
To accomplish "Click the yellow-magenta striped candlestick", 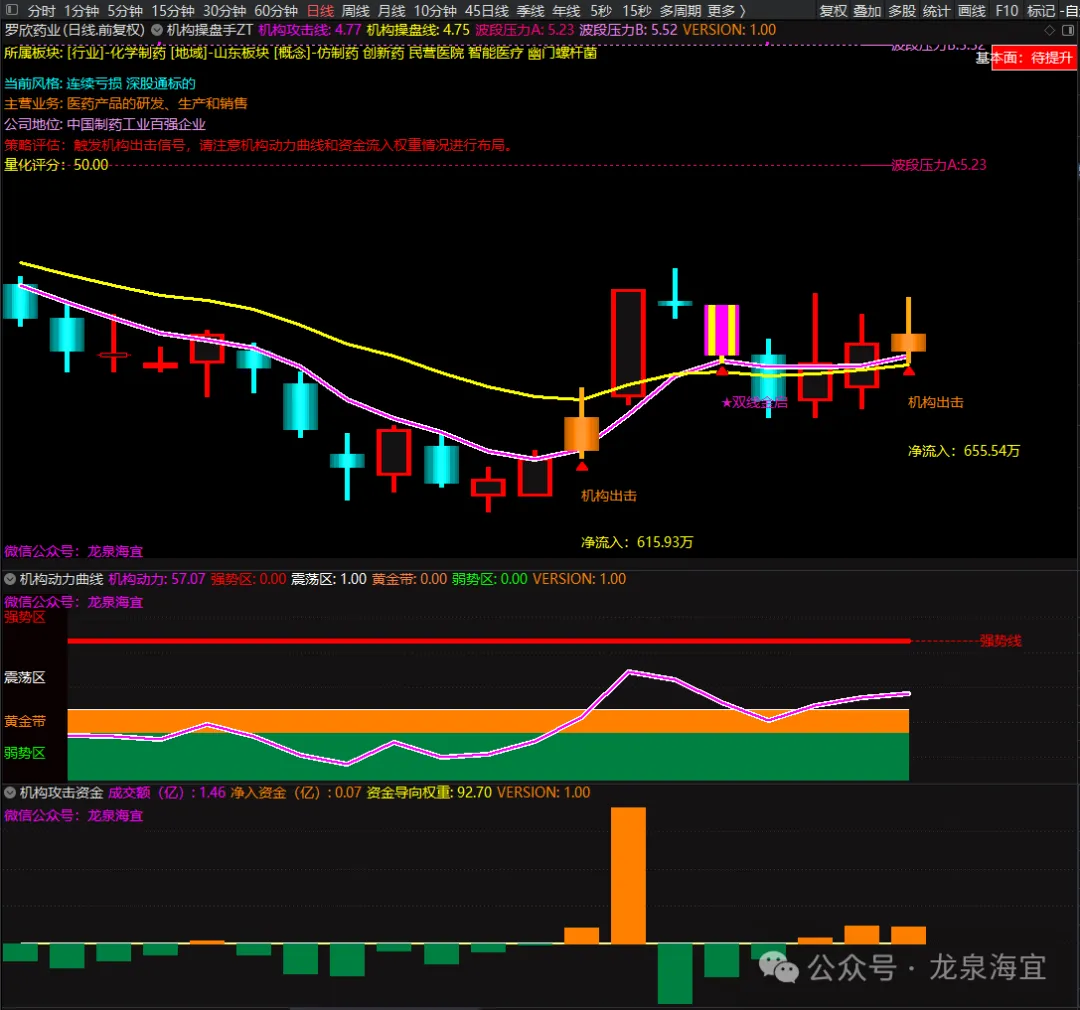I will point(721,330).
